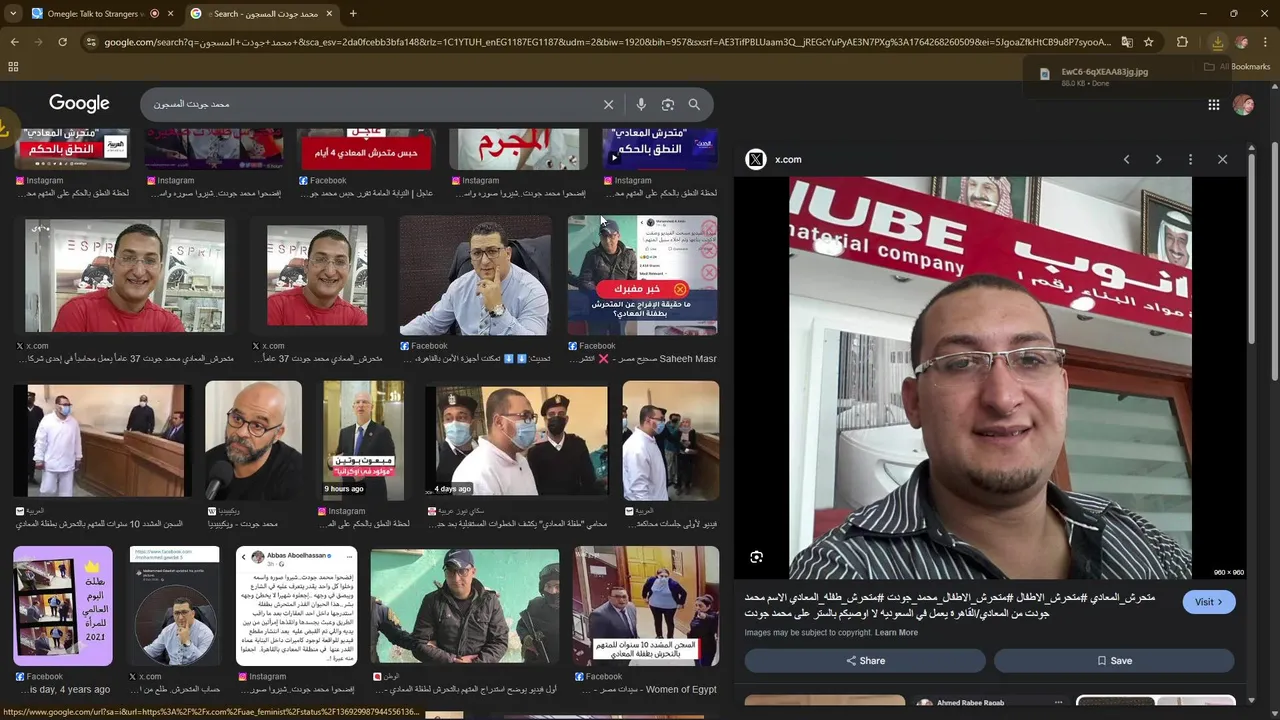
Task: Open the Google apps grid
Action: click(1213, 104)
